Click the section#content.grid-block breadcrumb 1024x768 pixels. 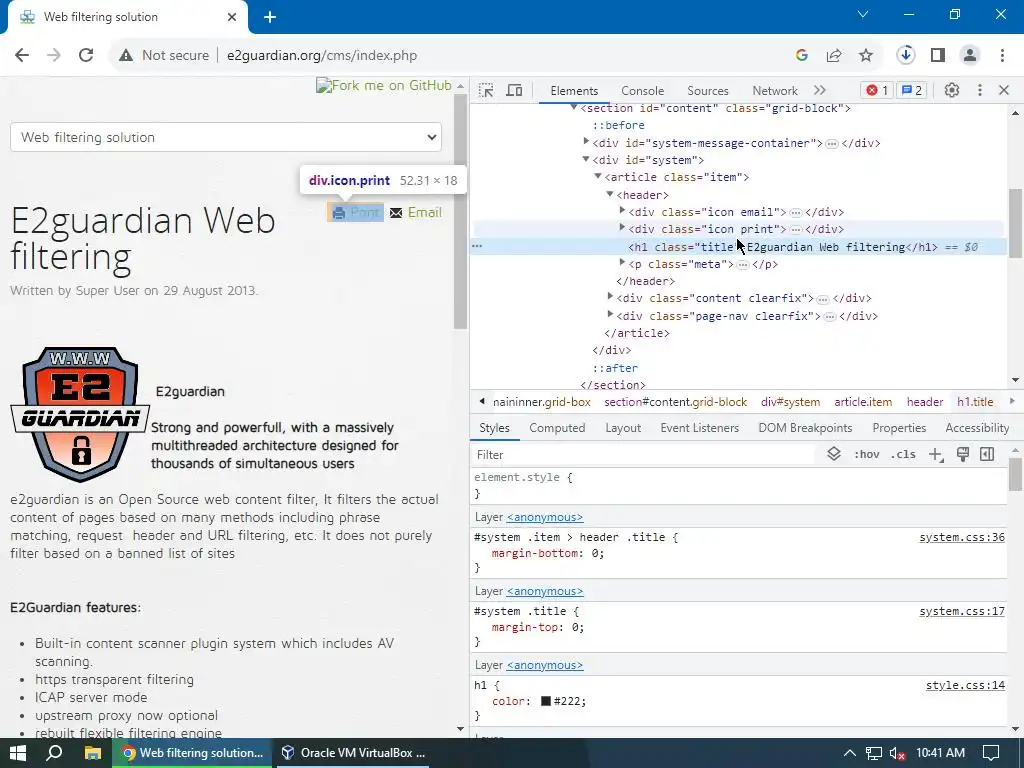675,402
